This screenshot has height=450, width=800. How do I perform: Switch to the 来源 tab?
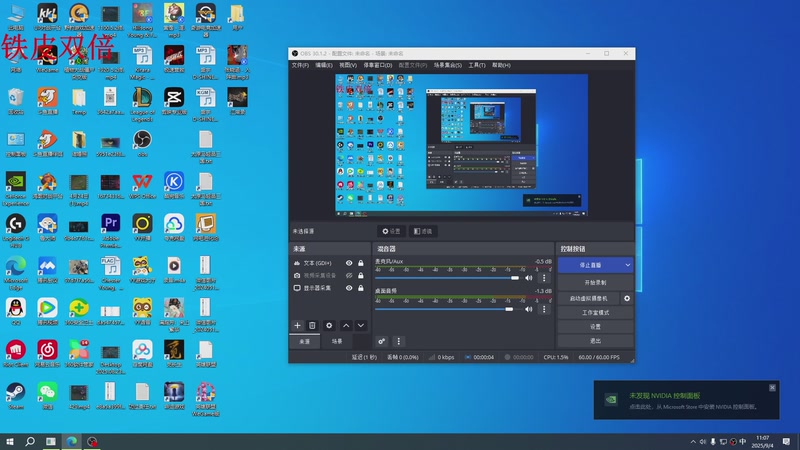click(305, 341)
